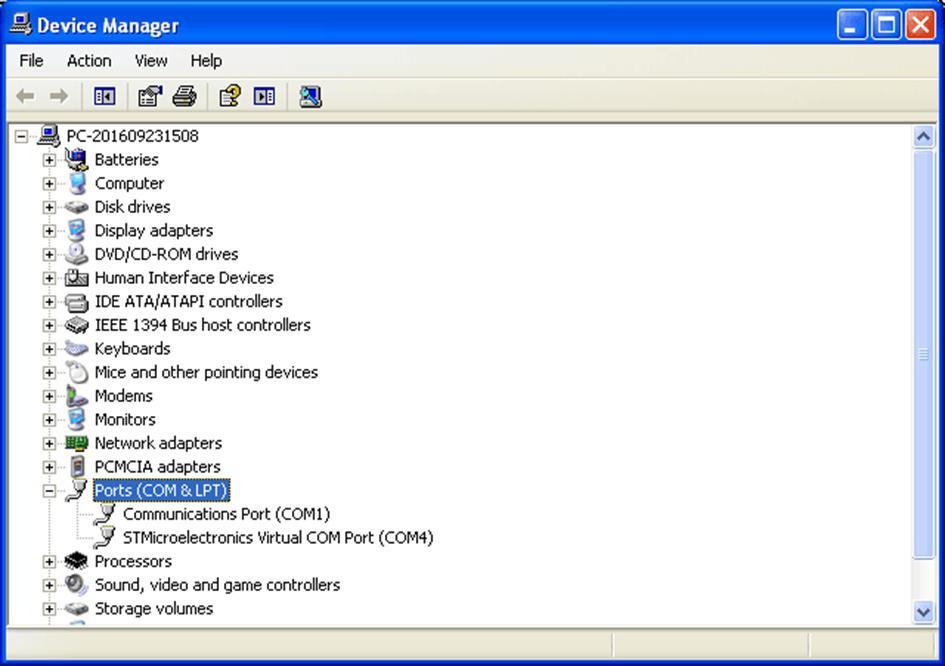945x666 pixels.
Task: Click the Monitors category icon
Action: click(x=77, y=419)
